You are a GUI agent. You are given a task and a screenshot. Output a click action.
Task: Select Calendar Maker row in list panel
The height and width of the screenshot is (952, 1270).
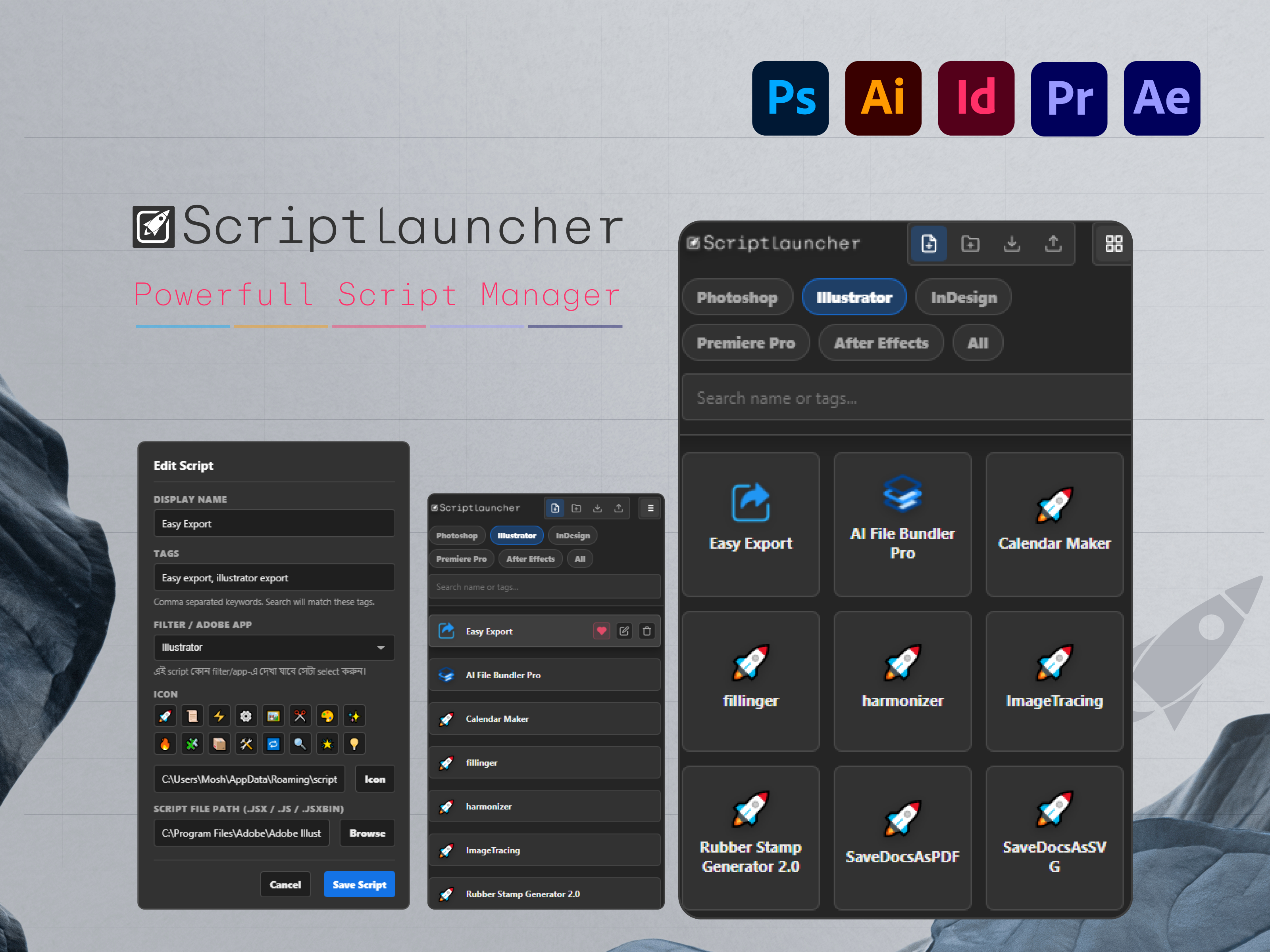pos(545,718)
